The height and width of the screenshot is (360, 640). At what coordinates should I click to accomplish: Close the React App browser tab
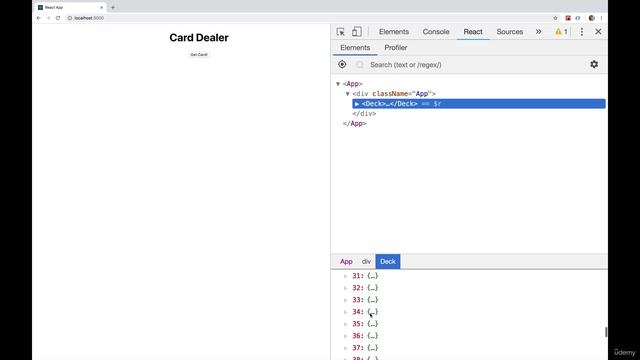(102, 7)
